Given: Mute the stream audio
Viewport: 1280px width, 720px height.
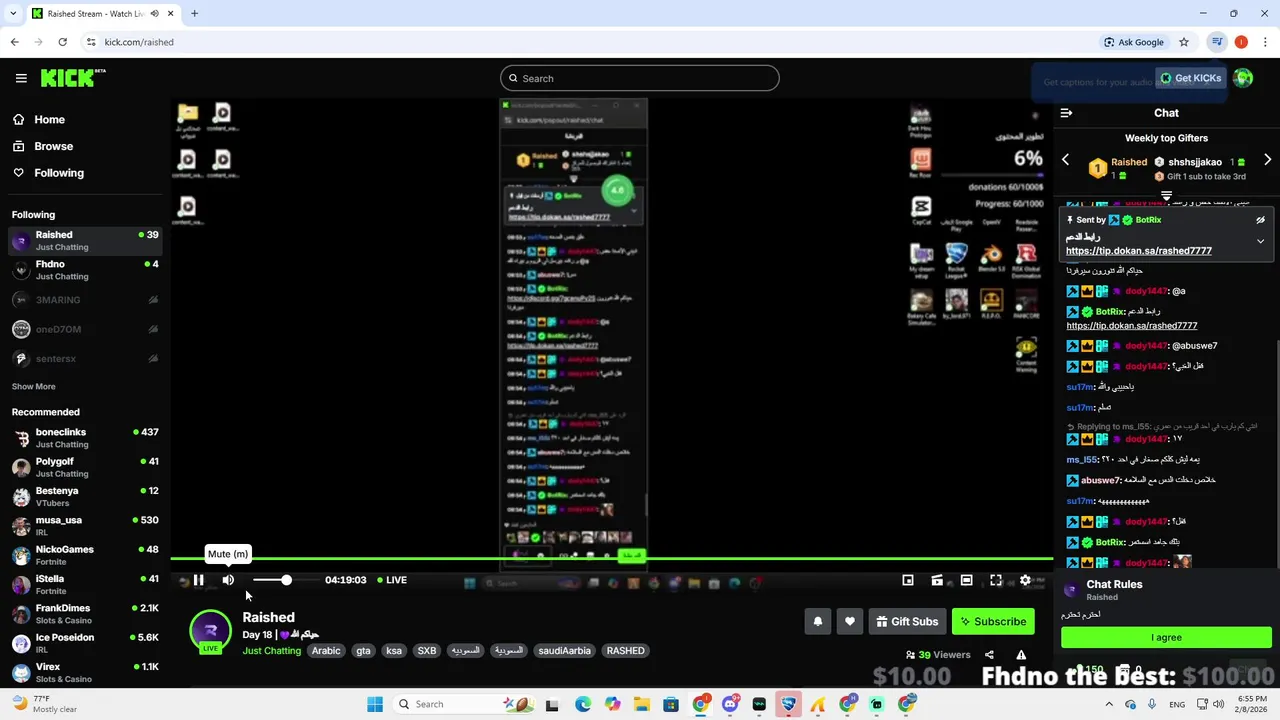Looking at the screenshot, I should pyautogui.click(x=228, y=580).
